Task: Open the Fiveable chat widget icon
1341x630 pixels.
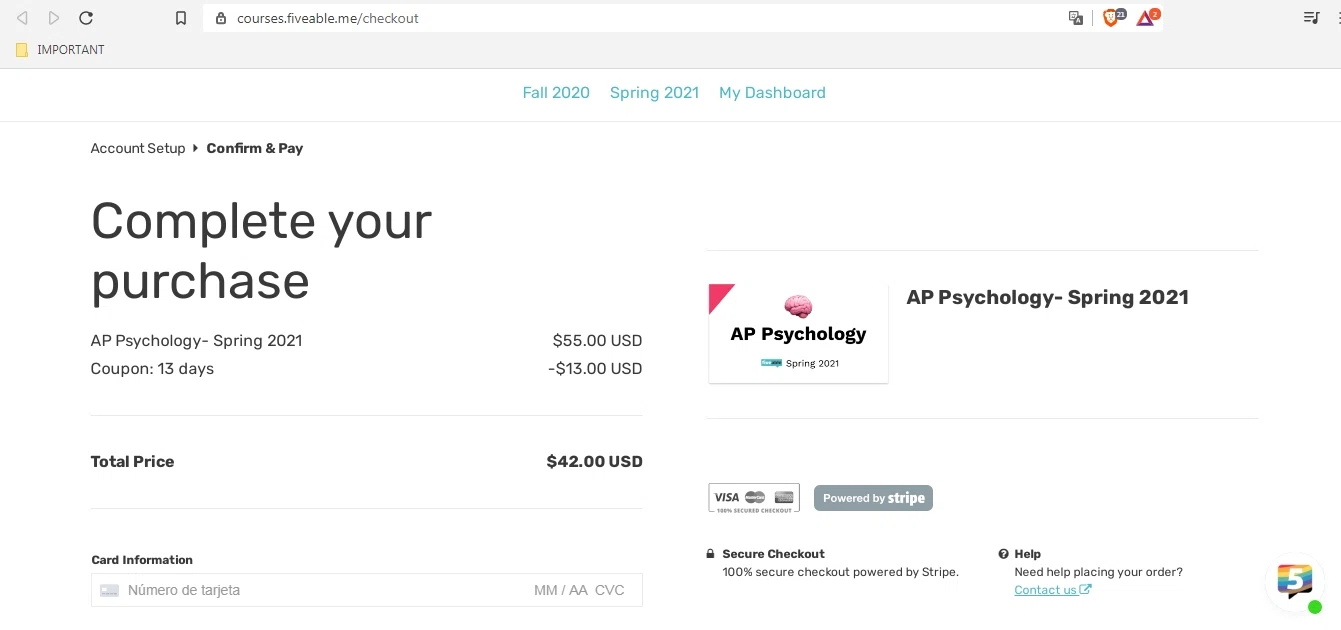Action: [1295, 581]
